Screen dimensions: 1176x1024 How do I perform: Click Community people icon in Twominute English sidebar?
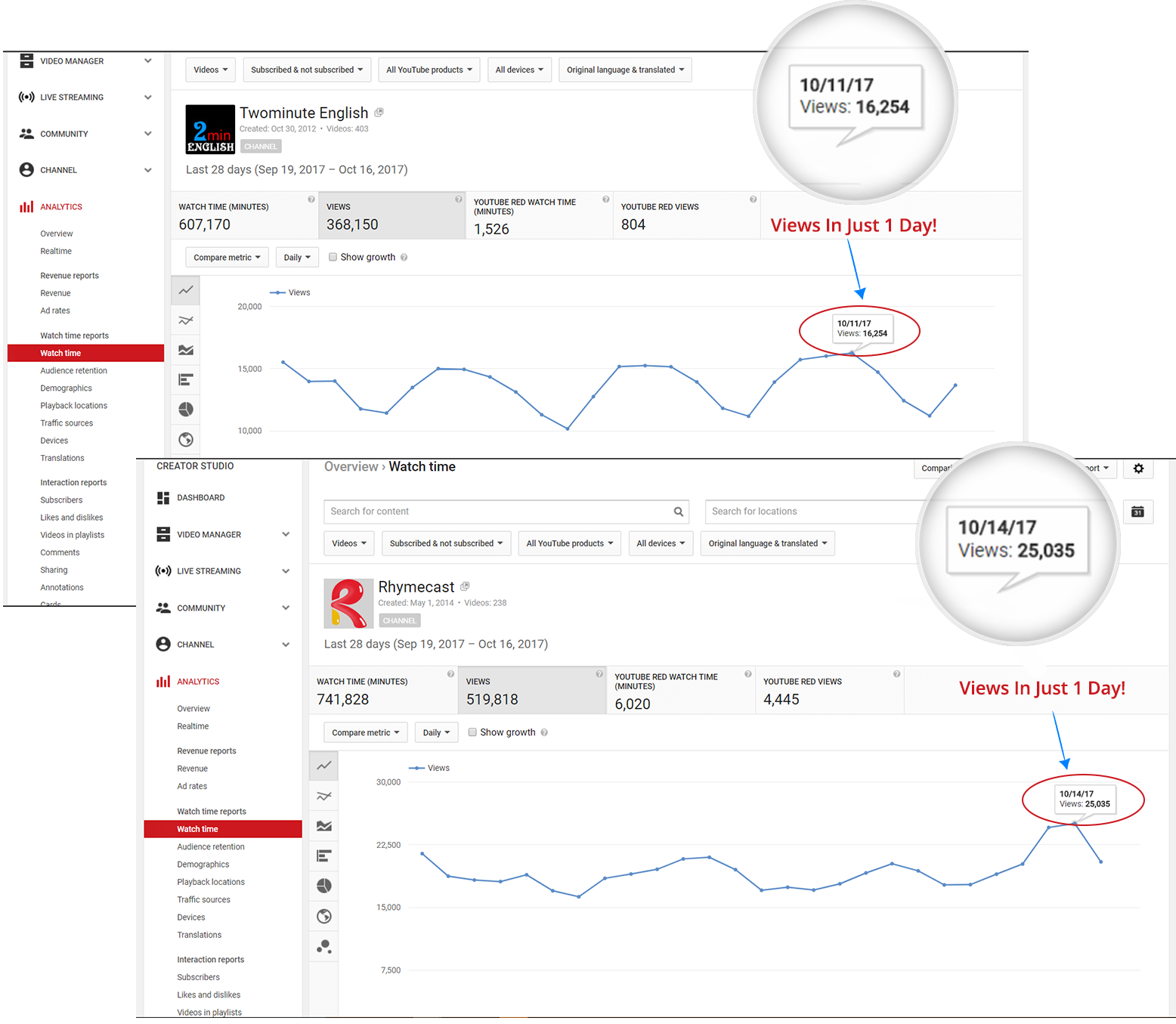click(x=26, y=134)
